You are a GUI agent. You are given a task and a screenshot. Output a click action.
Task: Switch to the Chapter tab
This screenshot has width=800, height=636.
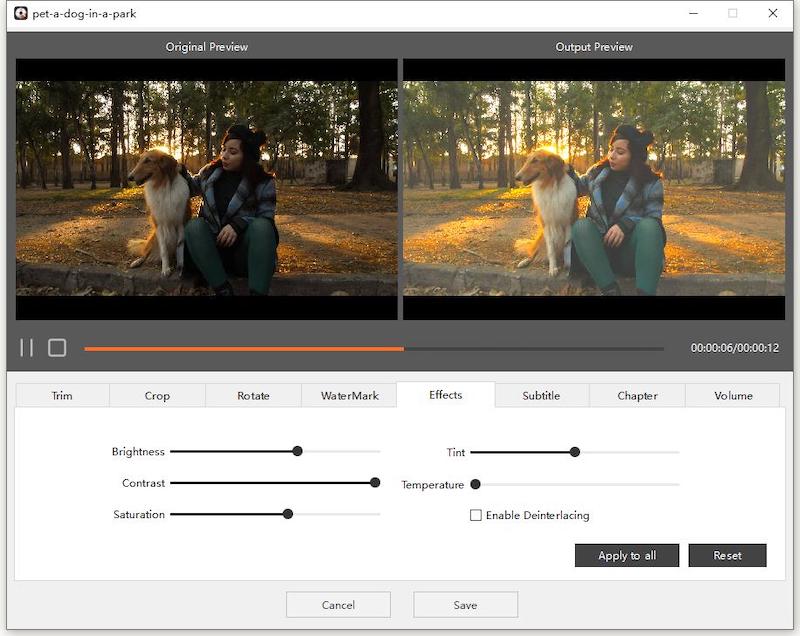(x=637, y=396)
